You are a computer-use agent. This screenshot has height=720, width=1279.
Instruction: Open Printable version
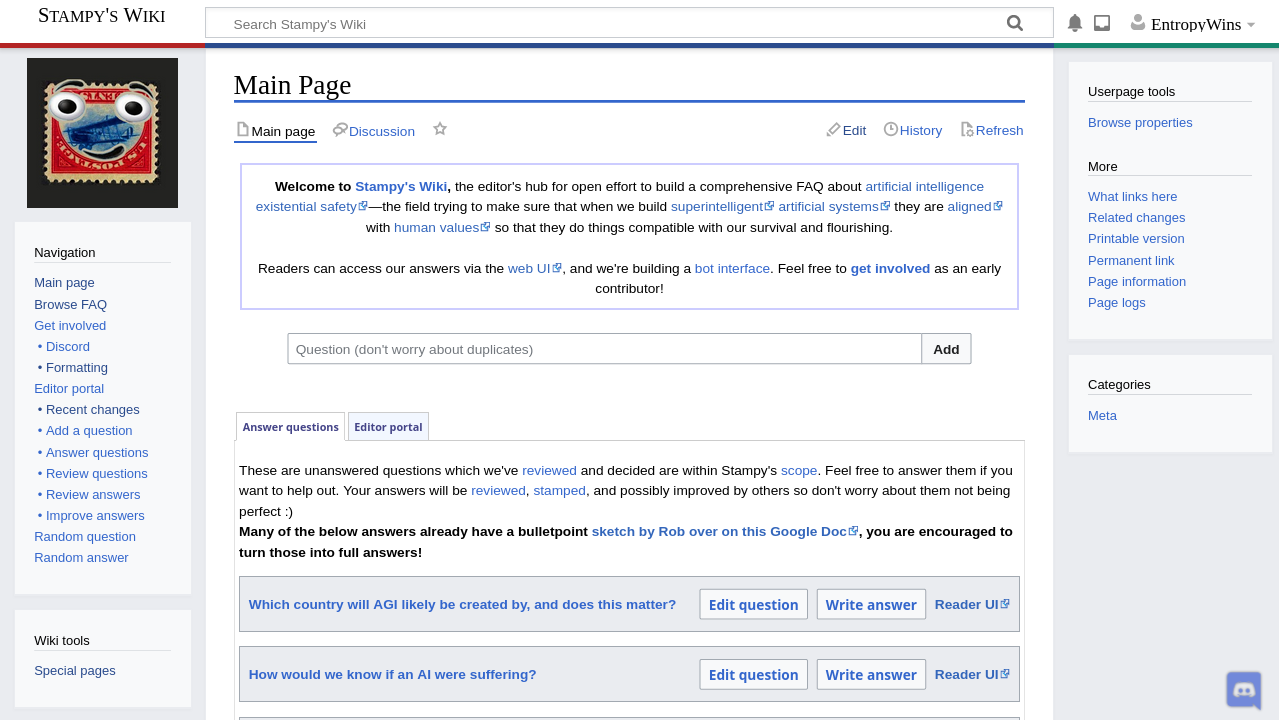pos(1136,238)
